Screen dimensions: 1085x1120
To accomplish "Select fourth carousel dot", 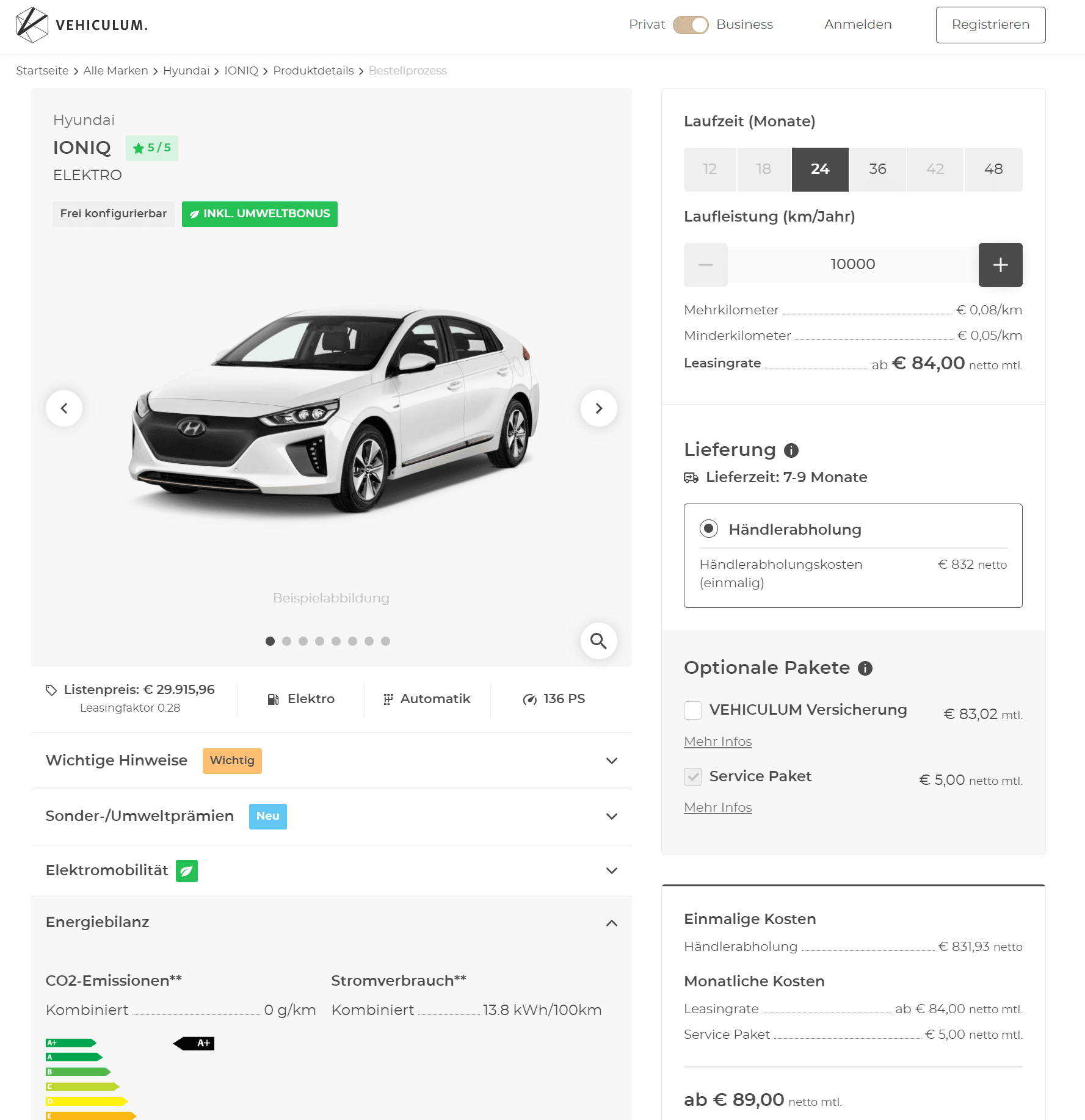I will (x=319, y=641).
